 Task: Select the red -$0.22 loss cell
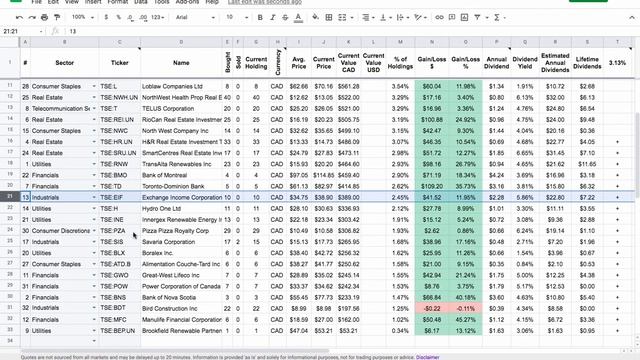click(x=432, y=308)
